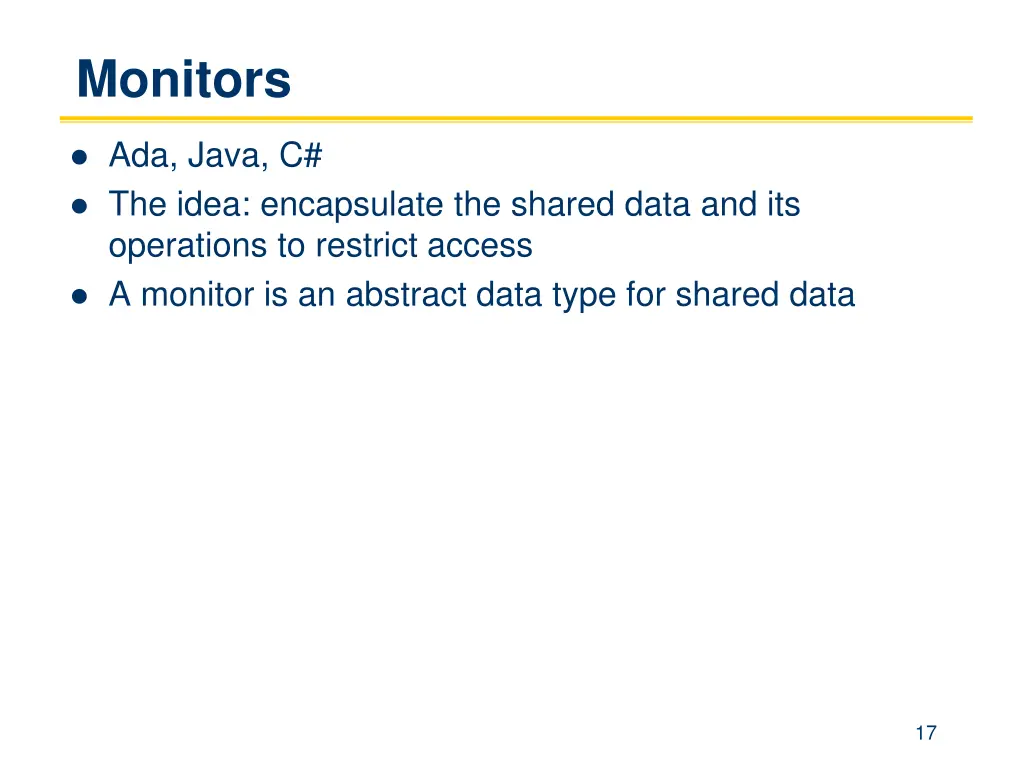The width and height of the screenshot is (1024, 768).
Task: Click the bullet before The idea
Action: coord(80,206)
